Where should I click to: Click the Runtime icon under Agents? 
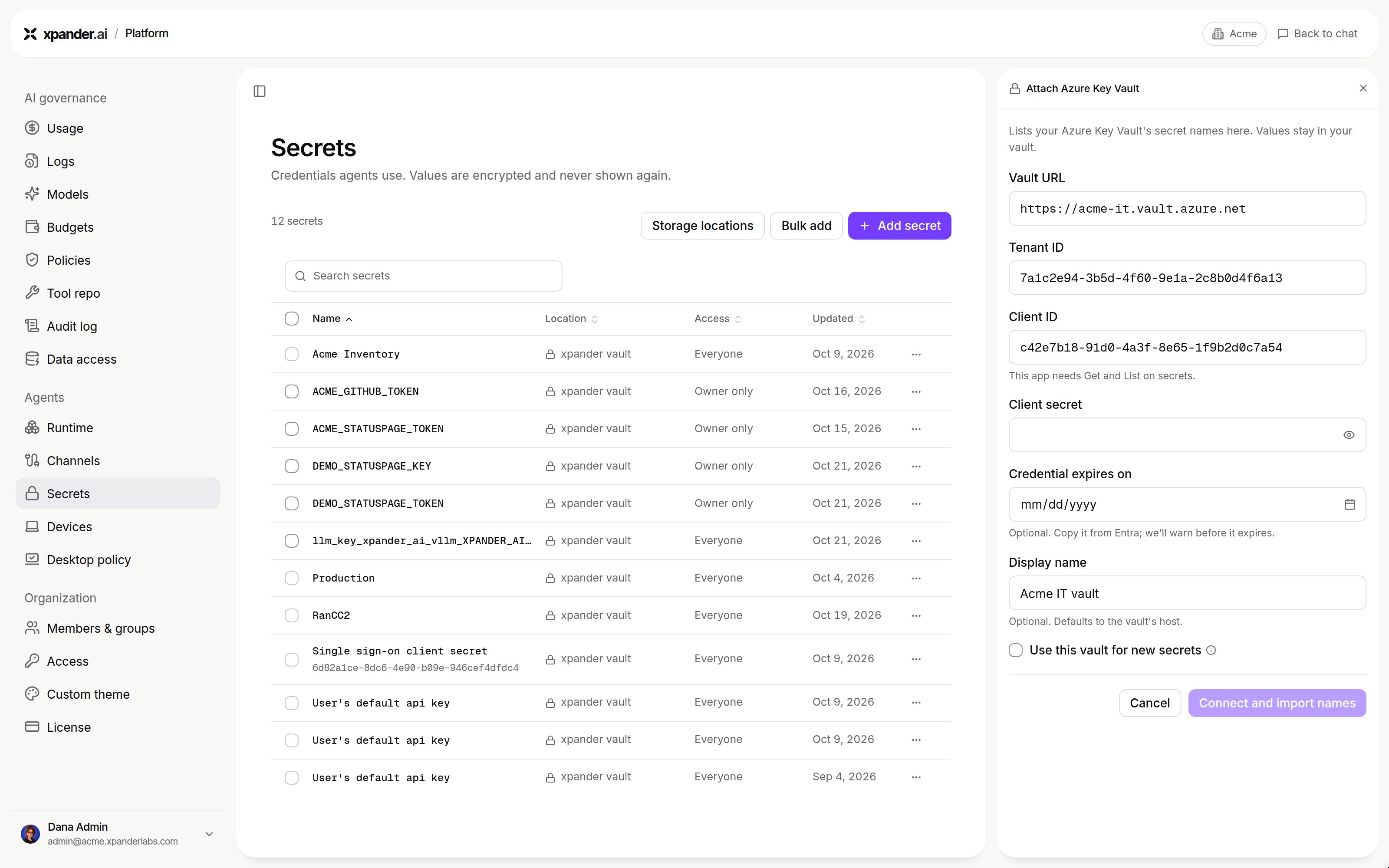32,427
